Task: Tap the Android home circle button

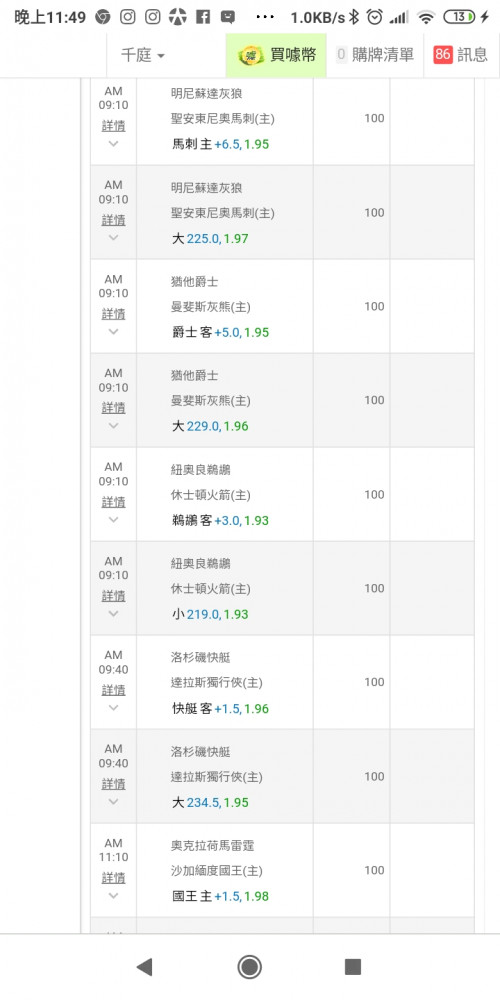Action: pyautogui.click(x=249, y=967)
